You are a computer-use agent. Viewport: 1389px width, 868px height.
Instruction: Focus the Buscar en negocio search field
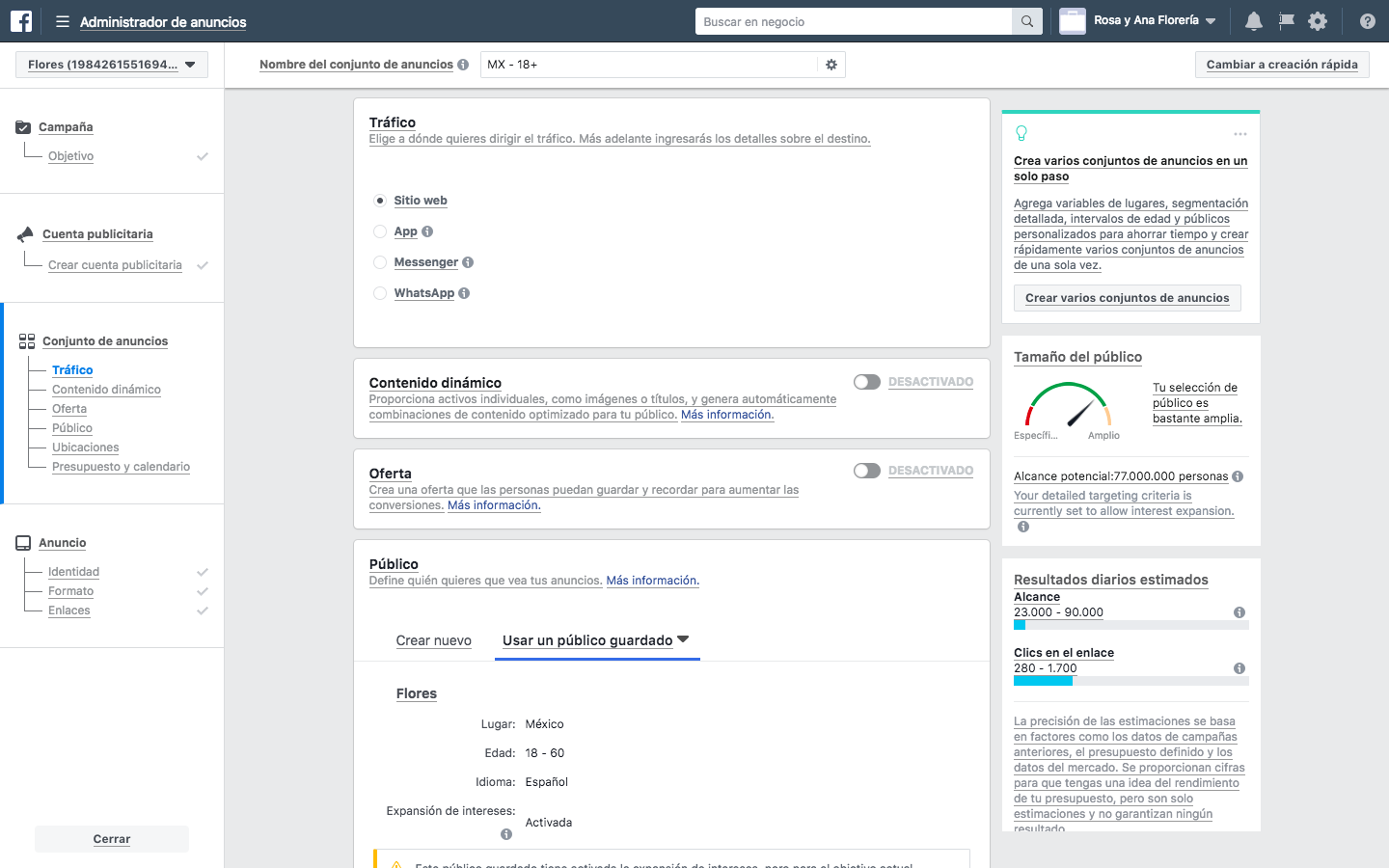(x=854, y=21)
